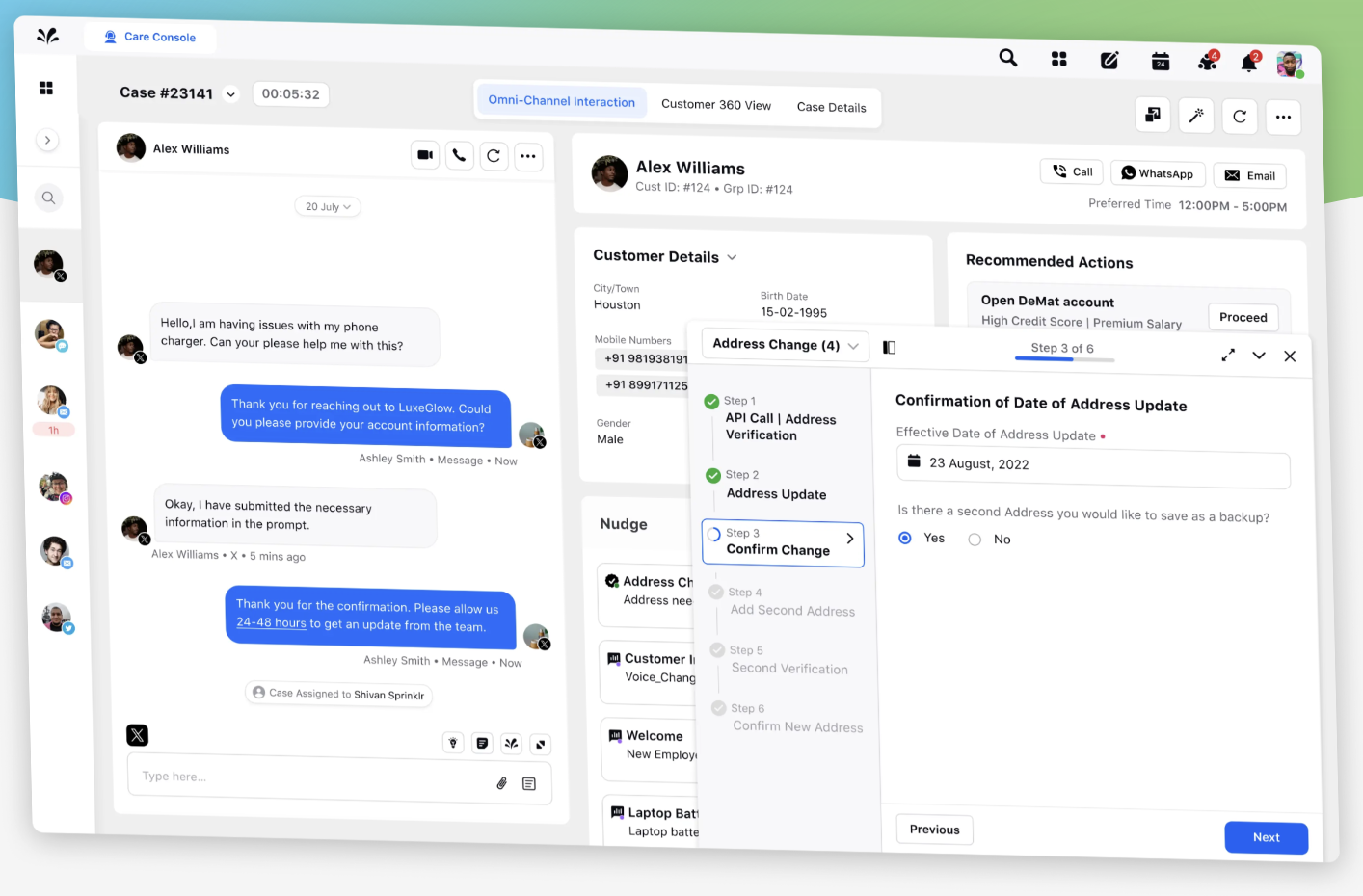Open the 24-48 hours link
Image resolution: width=1363 pixels, height=896 pixels.
point(271,622)
